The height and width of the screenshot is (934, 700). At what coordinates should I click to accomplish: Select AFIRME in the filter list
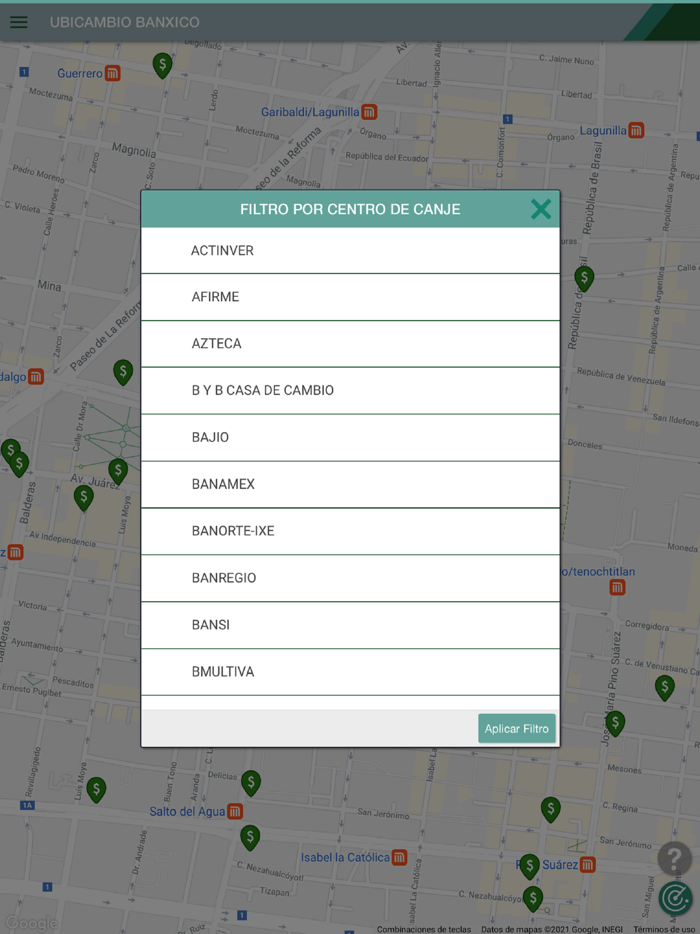pyautogui.click(x=350, y=297)
